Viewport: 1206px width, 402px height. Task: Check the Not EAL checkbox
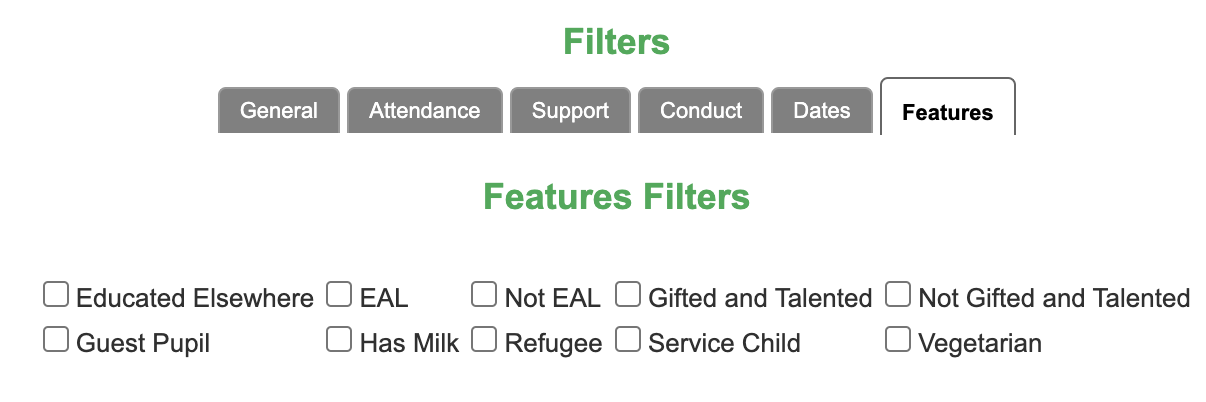484,295
